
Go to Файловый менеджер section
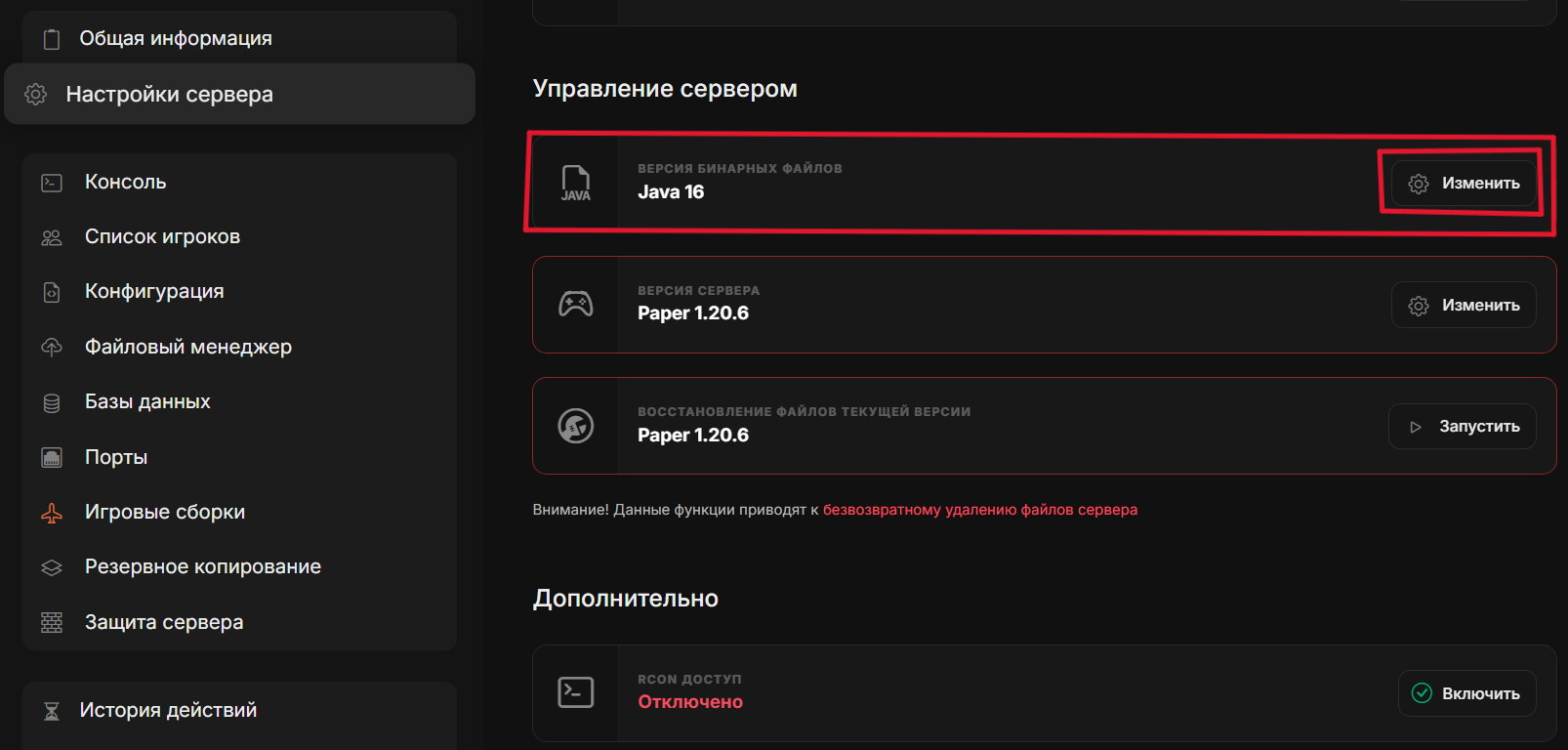click(x=187, y=347)
